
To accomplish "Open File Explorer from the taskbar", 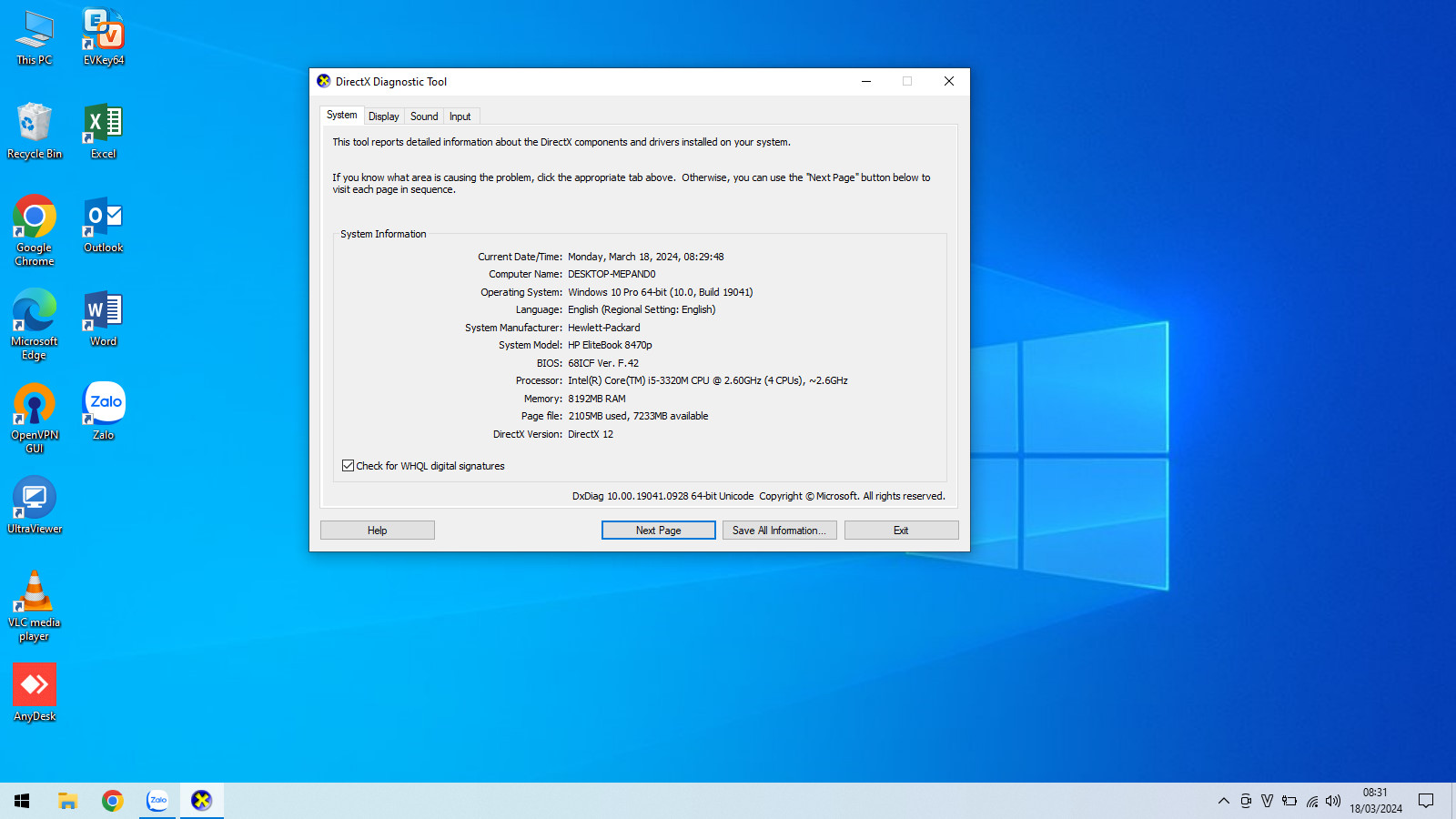I will point(67,801).
